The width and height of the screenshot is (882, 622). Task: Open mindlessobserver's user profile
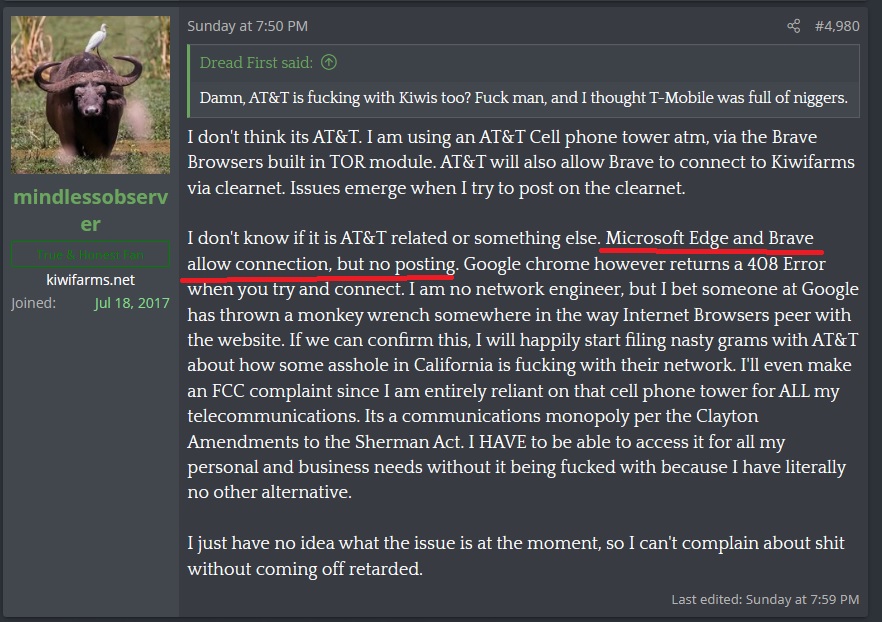(90, 210)
